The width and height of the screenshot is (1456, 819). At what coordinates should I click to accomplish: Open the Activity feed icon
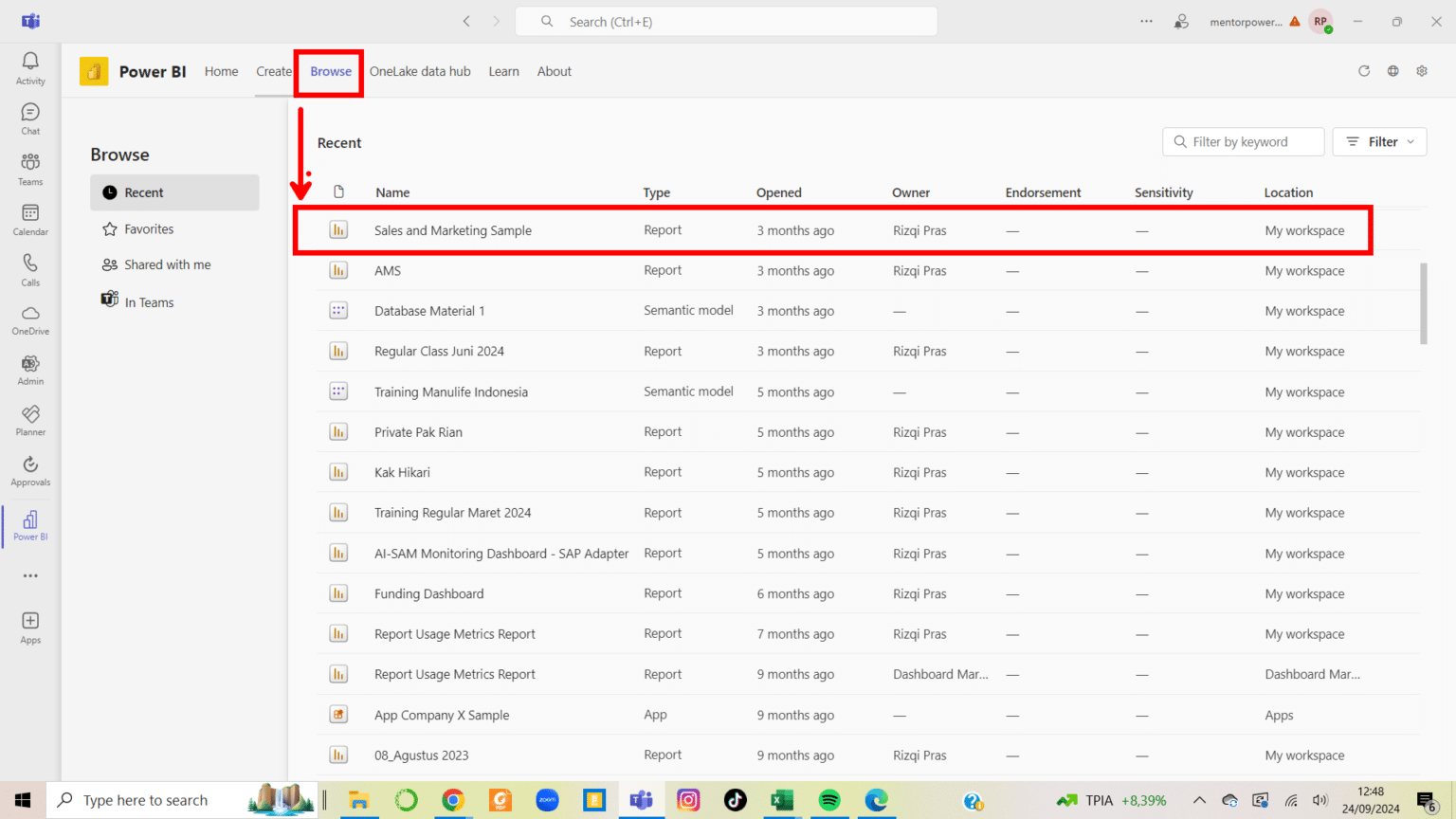(x=29, y=65)
